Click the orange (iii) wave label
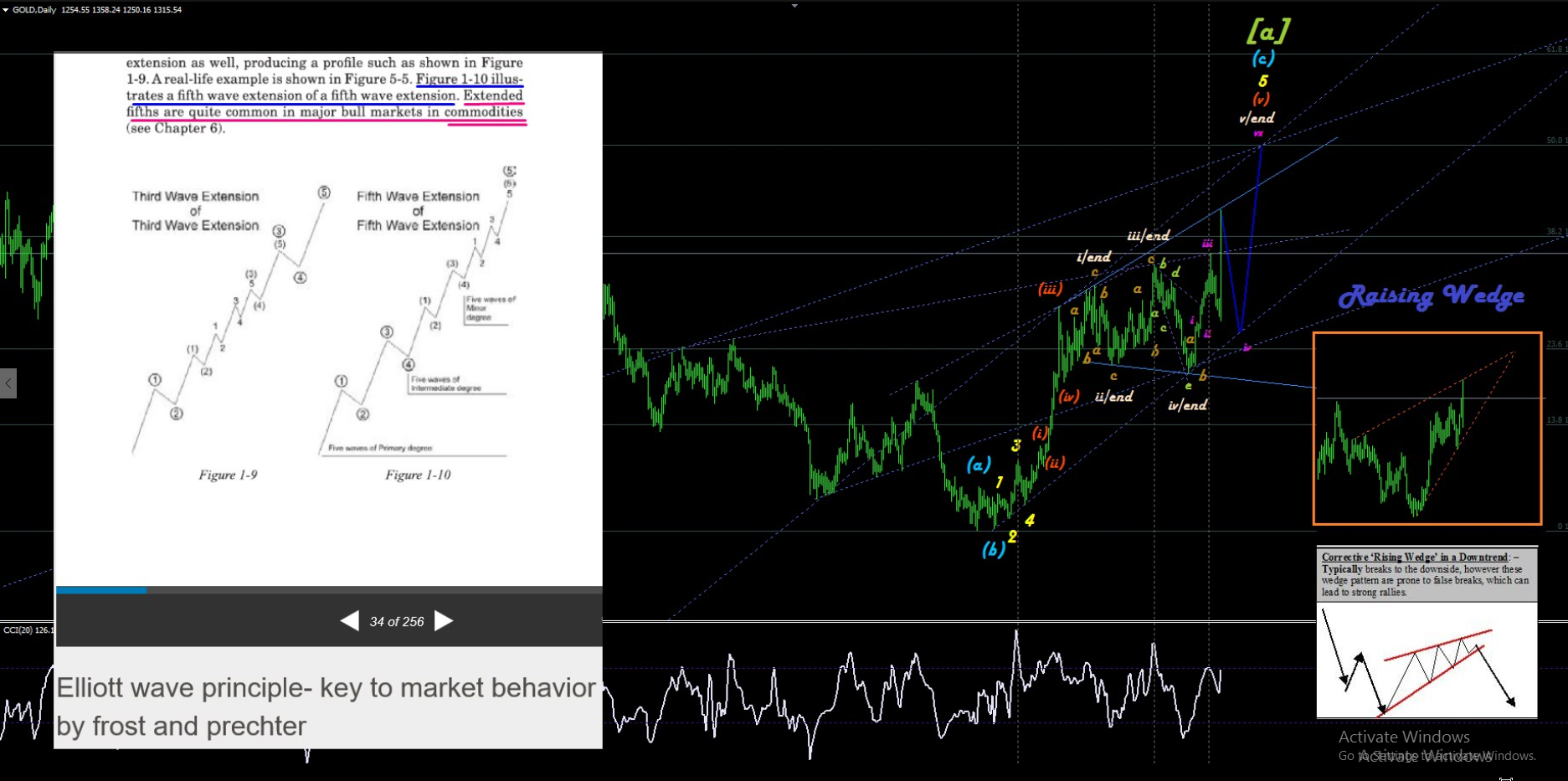 1050,289
